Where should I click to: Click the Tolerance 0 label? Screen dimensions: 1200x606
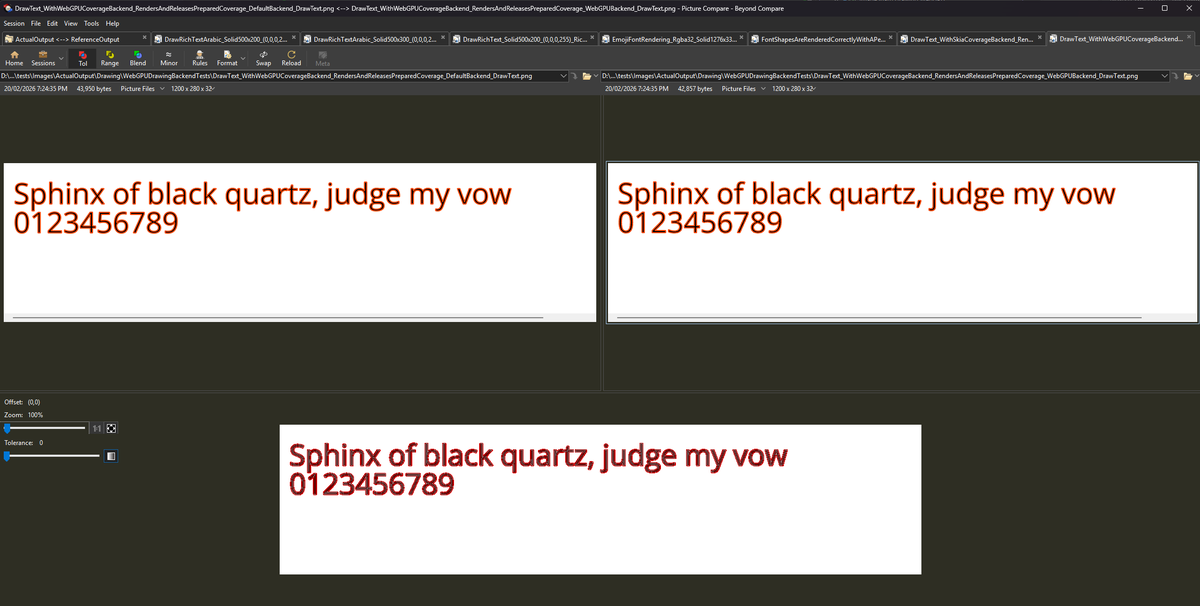tap(23, 442)
